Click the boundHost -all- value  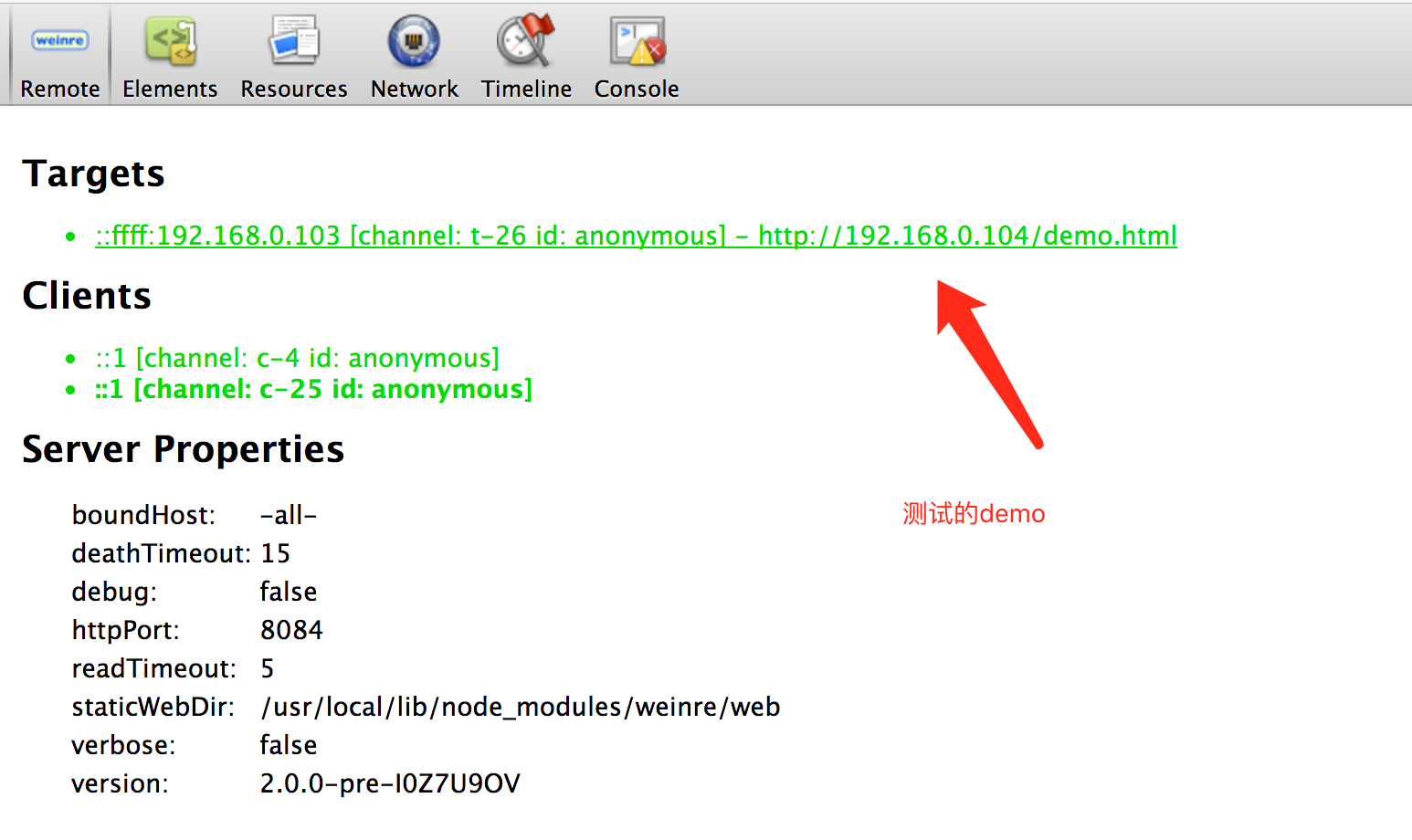[289, 515]
